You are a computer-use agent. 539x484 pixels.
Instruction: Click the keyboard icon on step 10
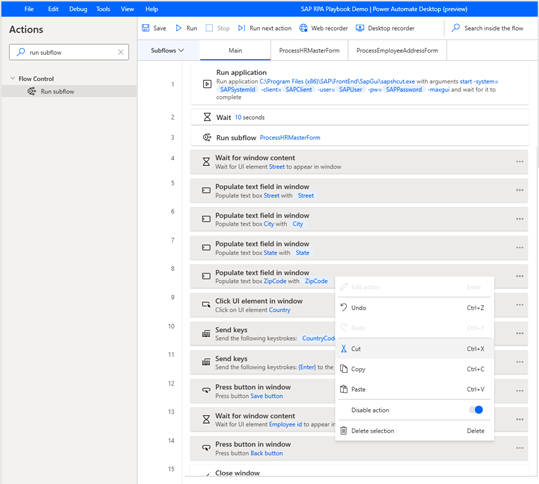(206, 333)
